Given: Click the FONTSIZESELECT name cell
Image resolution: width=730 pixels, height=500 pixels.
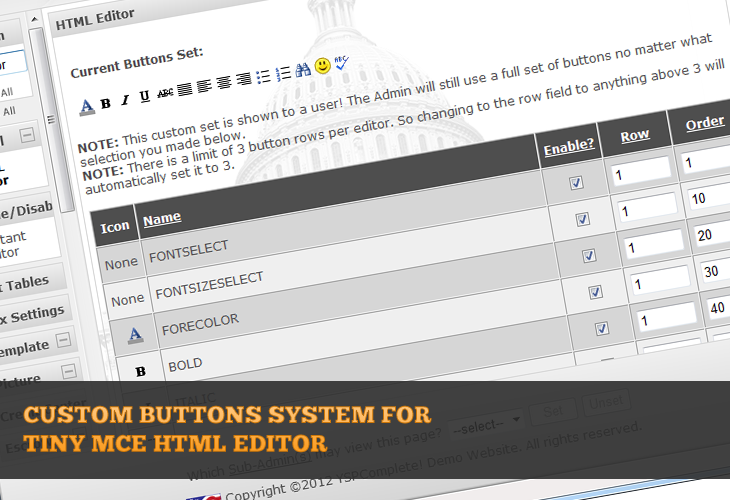Looking at the screenshot, I should click(352, 262).
